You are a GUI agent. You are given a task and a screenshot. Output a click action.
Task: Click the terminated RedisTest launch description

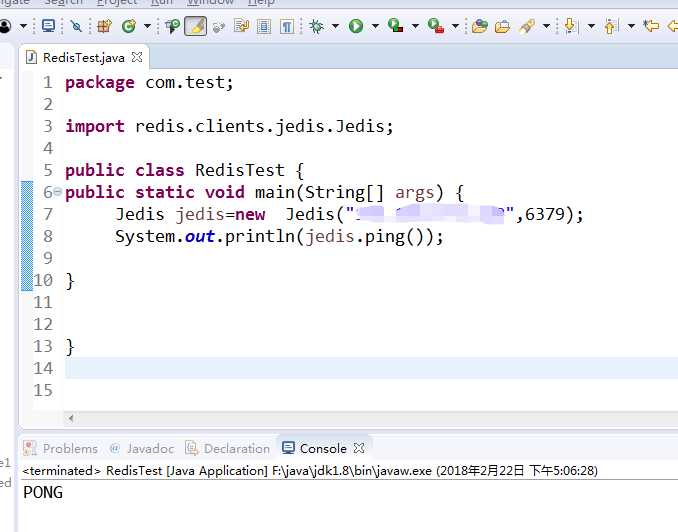coord(310,471)
